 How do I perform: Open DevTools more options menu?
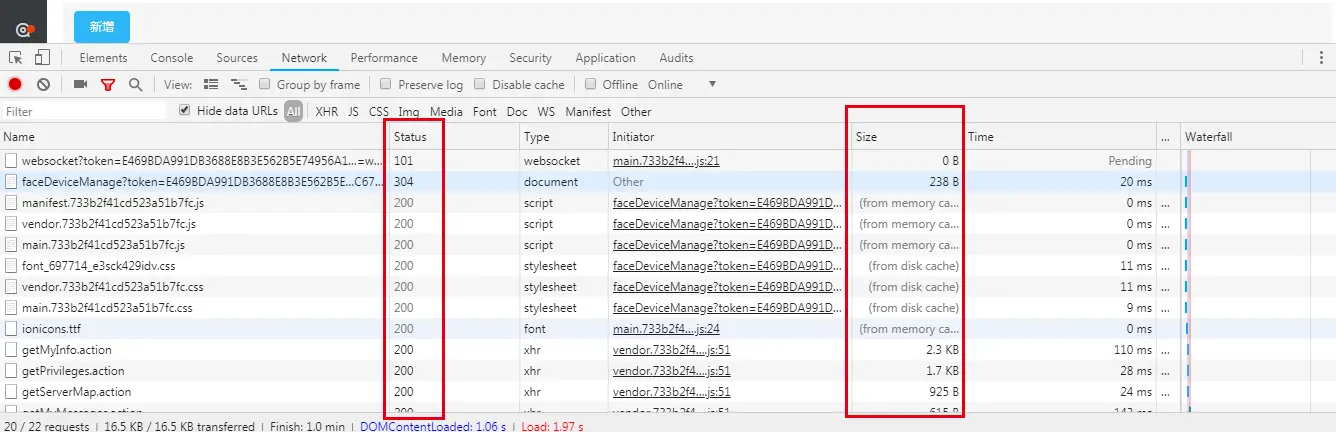[x=1322, y=58]
